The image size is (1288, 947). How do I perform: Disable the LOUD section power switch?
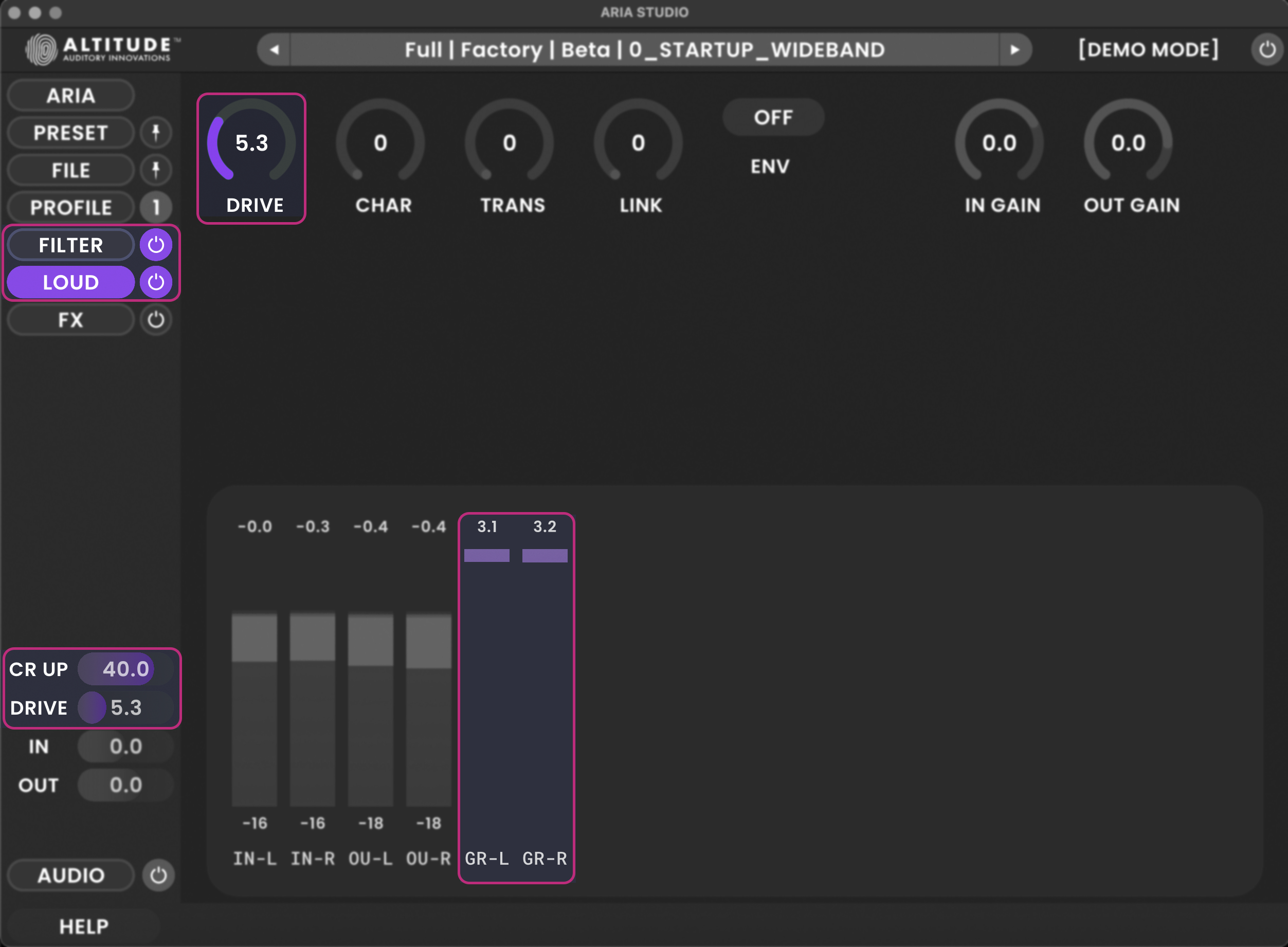click(x=156, y=281)
